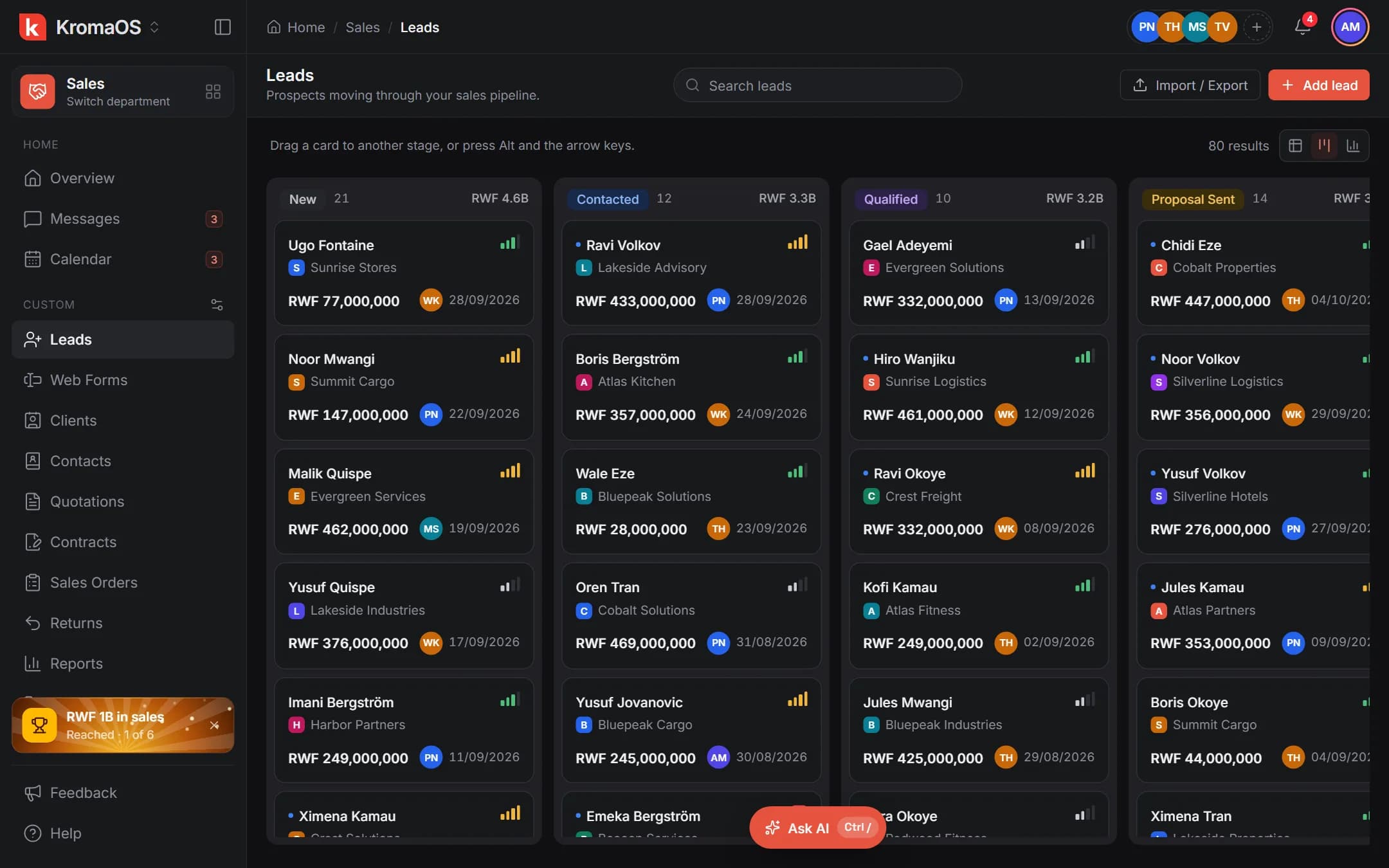Switch to chart view
1389x868 pixels.
tap(1353, 146)
